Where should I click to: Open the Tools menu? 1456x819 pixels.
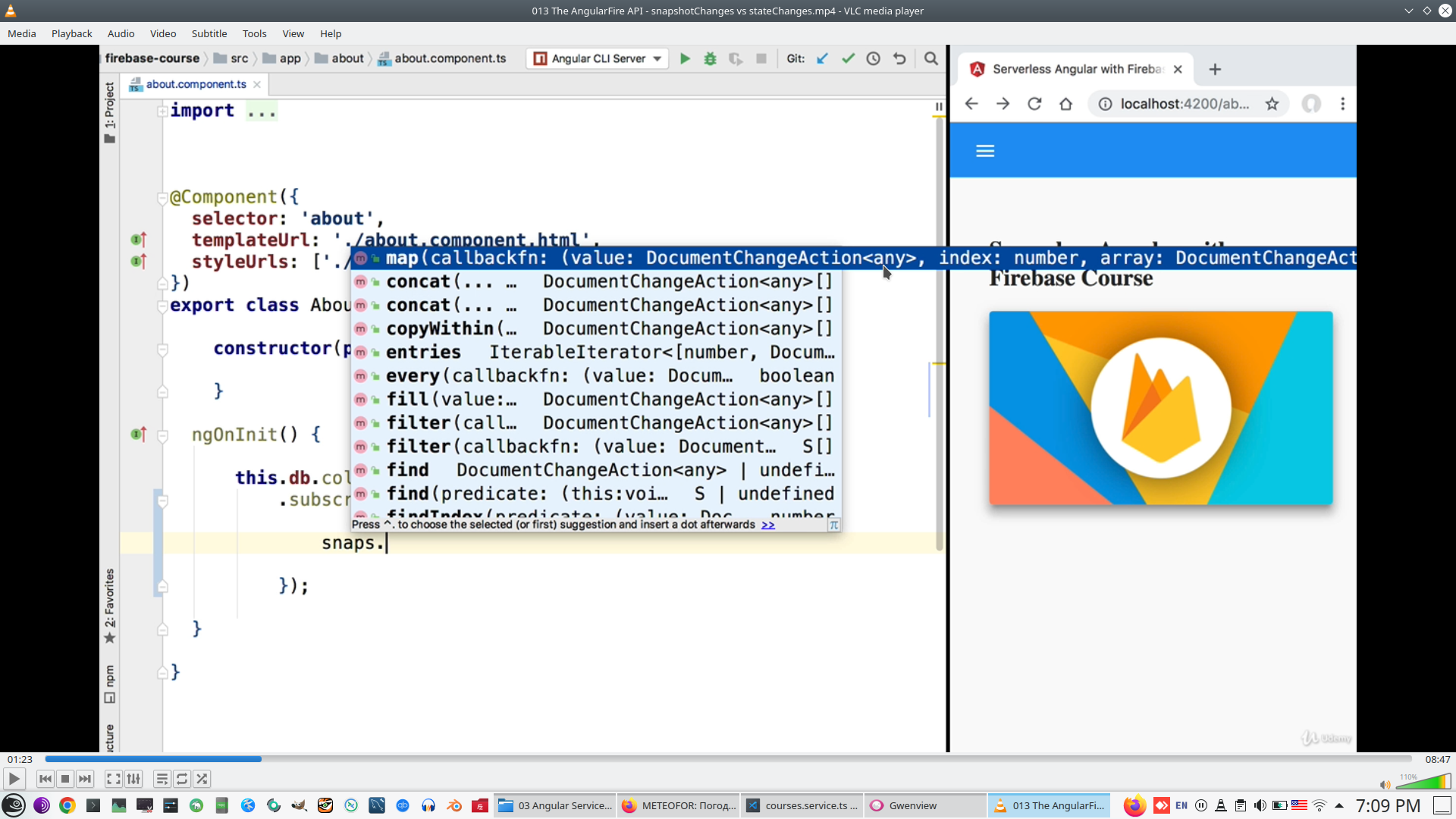click(x=254, y=33)
